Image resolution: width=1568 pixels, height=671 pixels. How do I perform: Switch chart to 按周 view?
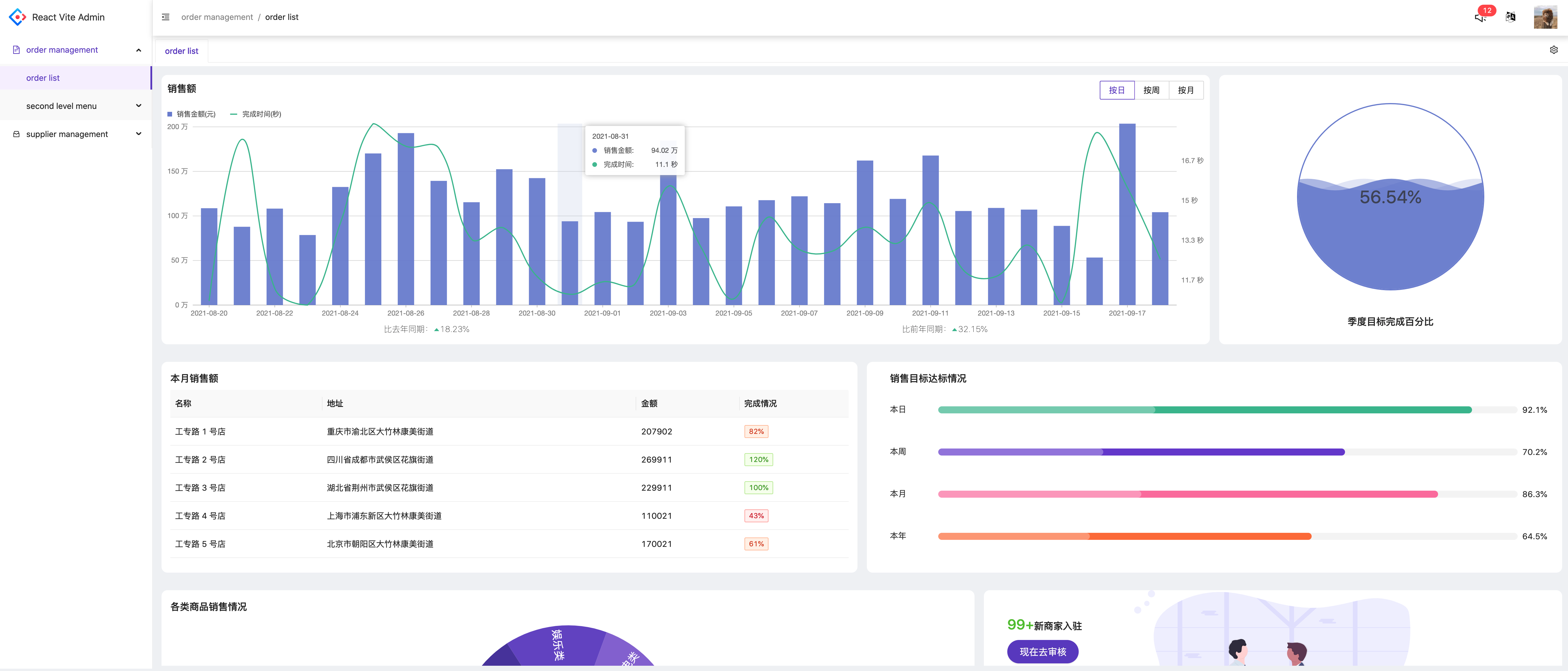(x=1151, y=90)
